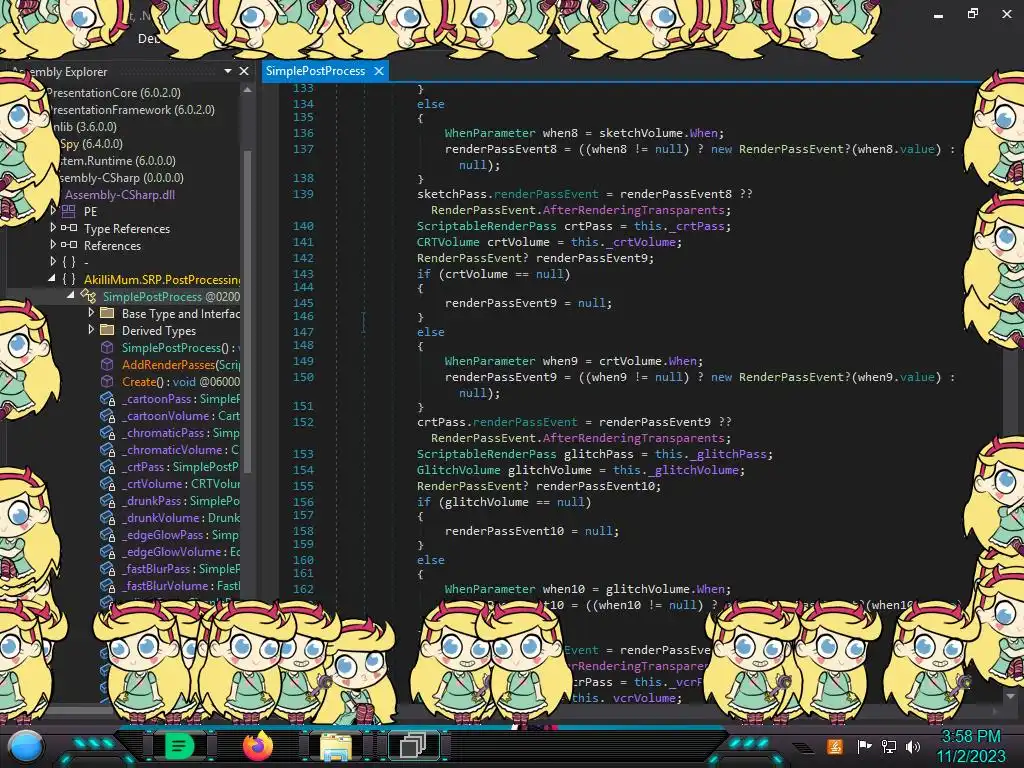Expand the References tree node
Screen dimensions: 1024x768
[x=54, y=244]
